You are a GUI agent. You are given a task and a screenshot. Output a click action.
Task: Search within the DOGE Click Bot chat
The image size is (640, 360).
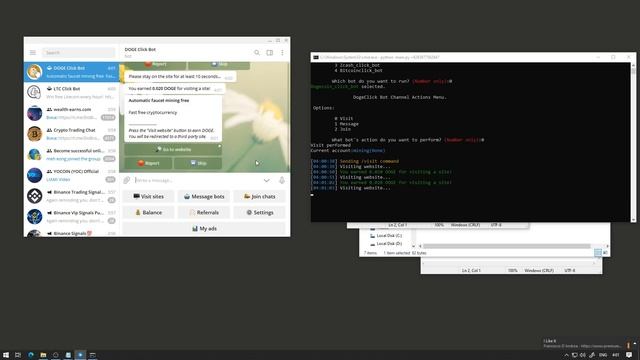click(x=257, y=53)
